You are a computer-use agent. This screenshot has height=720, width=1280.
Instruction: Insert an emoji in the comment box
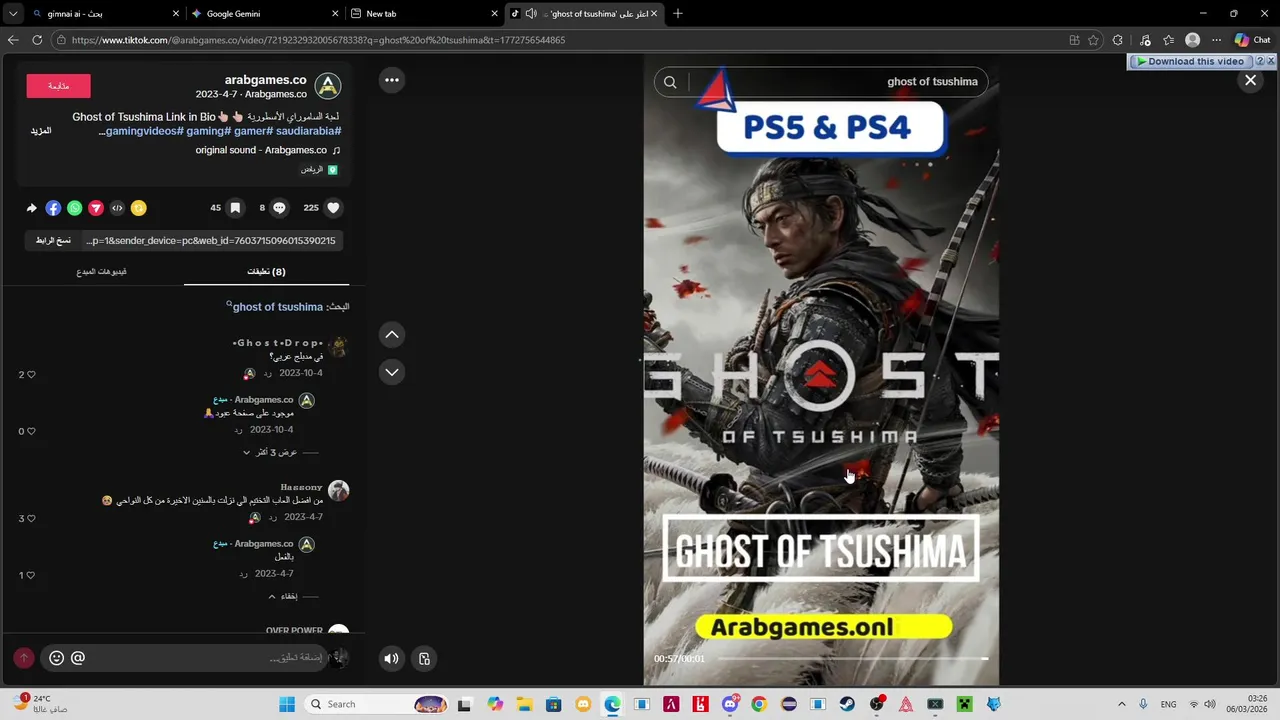(56, 658)
